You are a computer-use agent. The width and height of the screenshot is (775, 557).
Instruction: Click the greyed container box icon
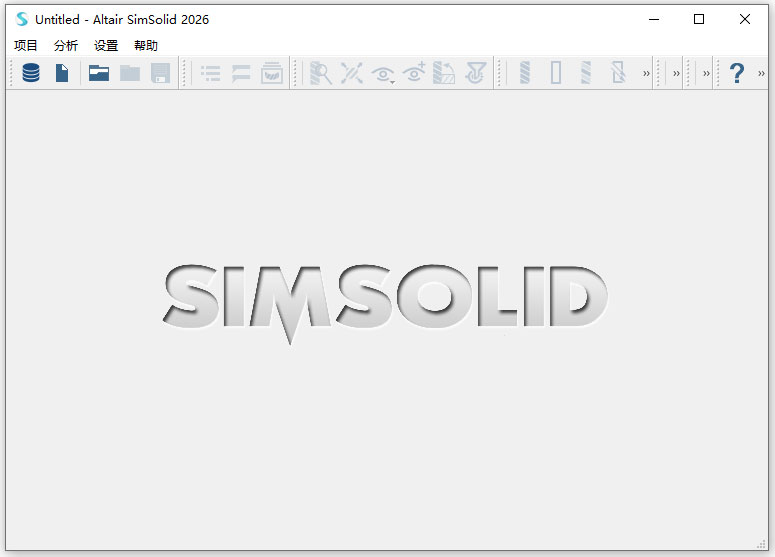[272, 73]
